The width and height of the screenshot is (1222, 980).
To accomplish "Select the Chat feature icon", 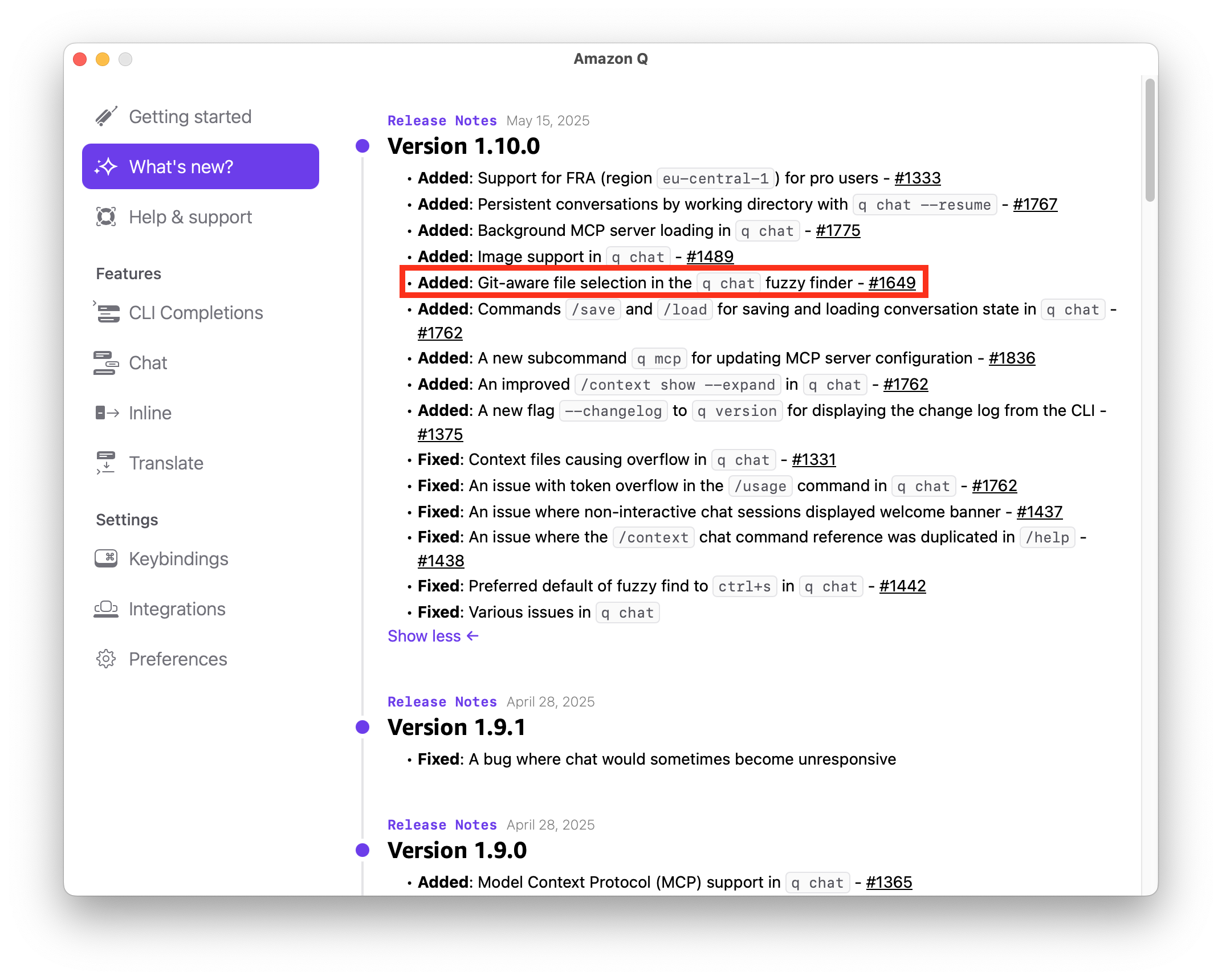I will [x=107, y=362].
